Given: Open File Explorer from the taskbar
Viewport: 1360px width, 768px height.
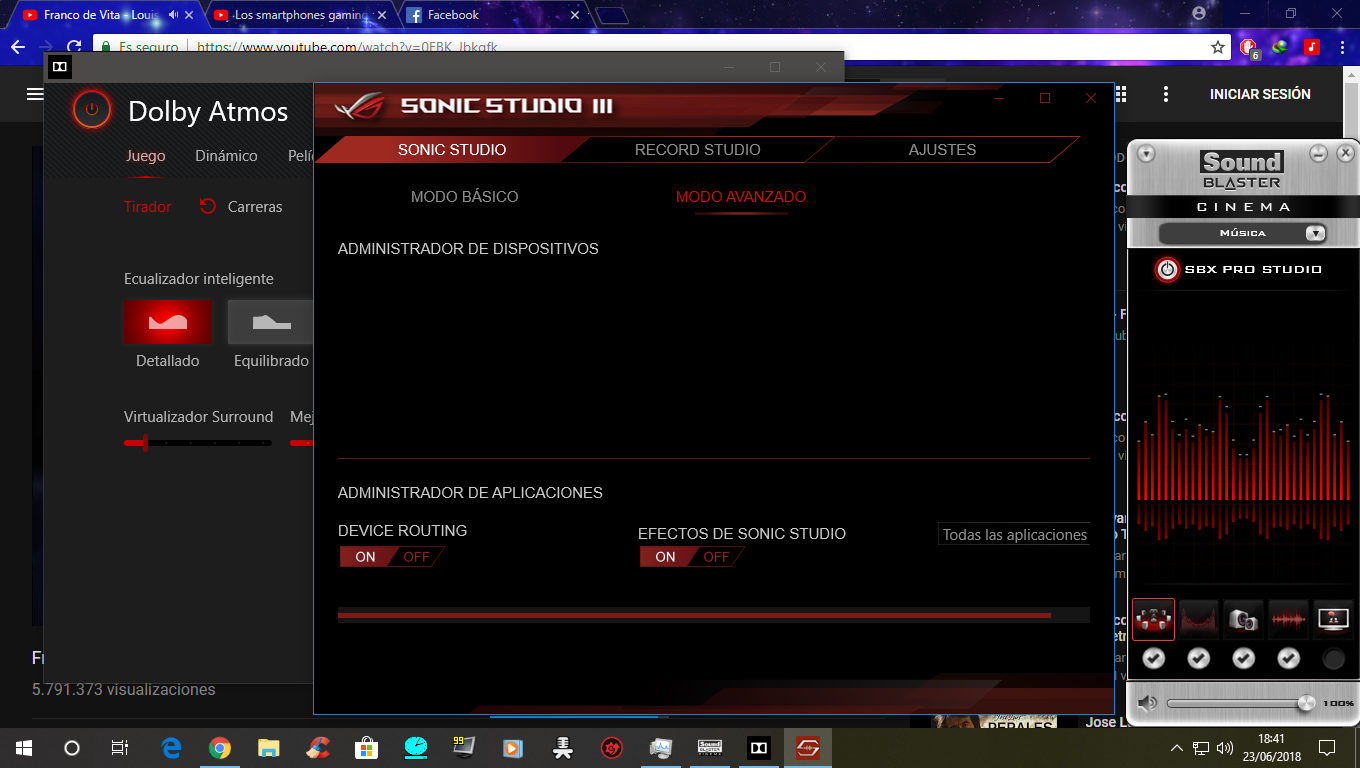Looking at the screenshot, I should click(269, 747).
